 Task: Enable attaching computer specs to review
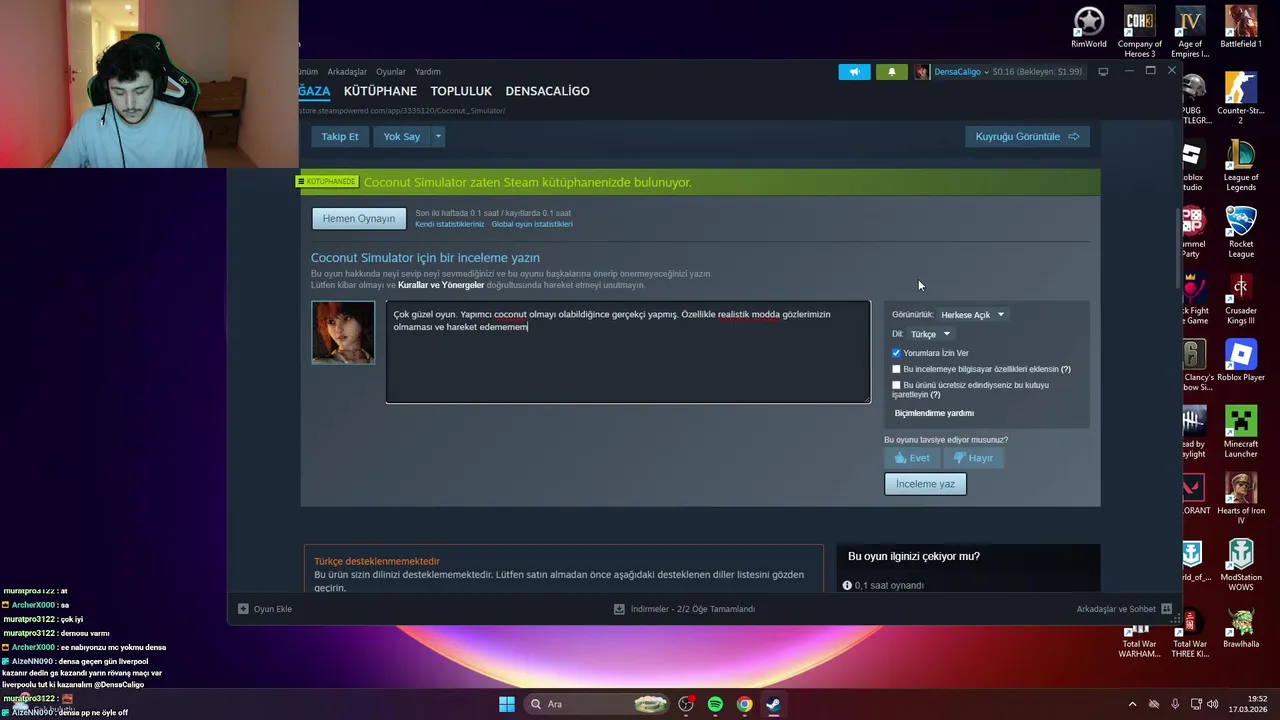click(x=896, y=369)
